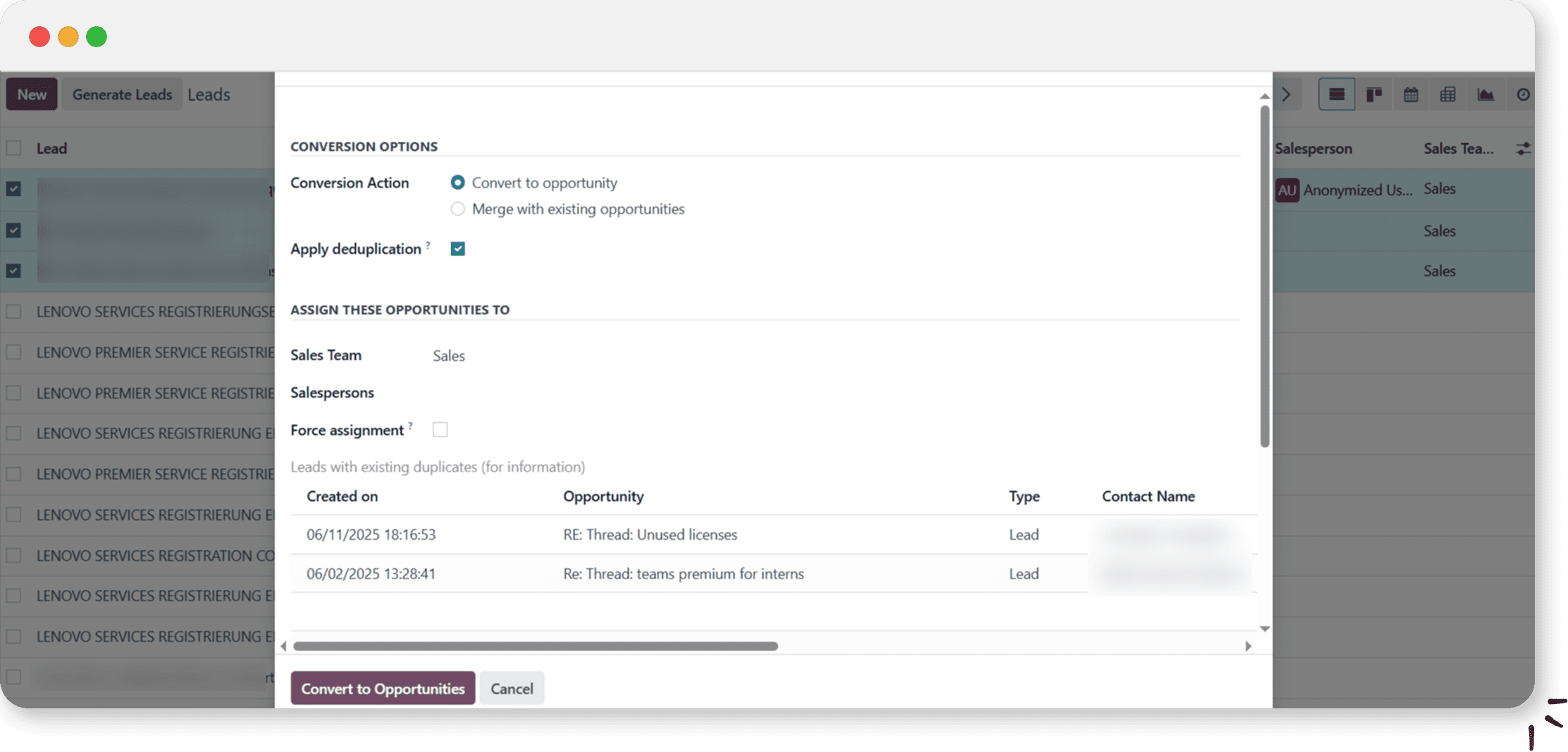Click the dialog's horizontal scrollbar thumb
The width and height of the screenshot is (1568, 752).
pos(536,646)
